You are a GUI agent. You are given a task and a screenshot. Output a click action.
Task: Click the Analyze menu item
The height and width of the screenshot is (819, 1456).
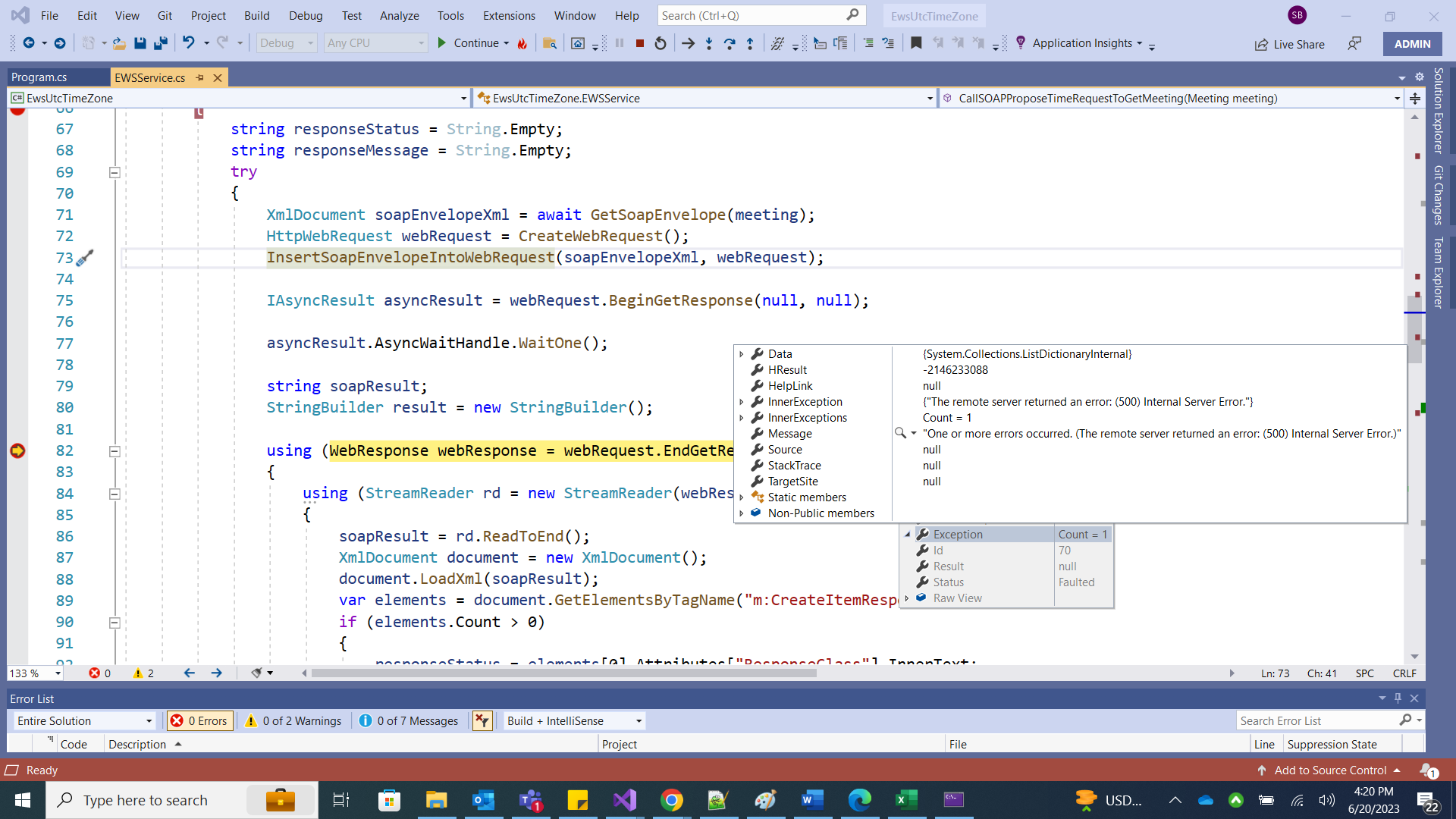click(x=397, y=15)
